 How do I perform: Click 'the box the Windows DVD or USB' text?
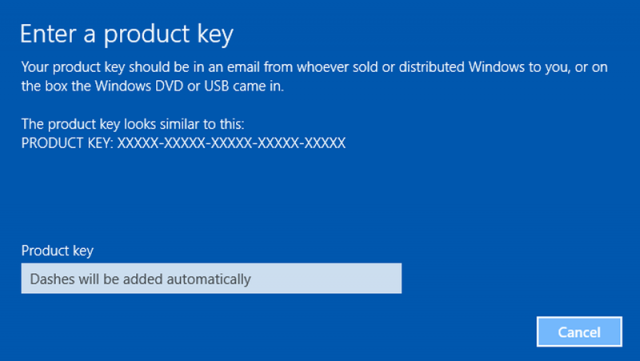coord(125,86)
